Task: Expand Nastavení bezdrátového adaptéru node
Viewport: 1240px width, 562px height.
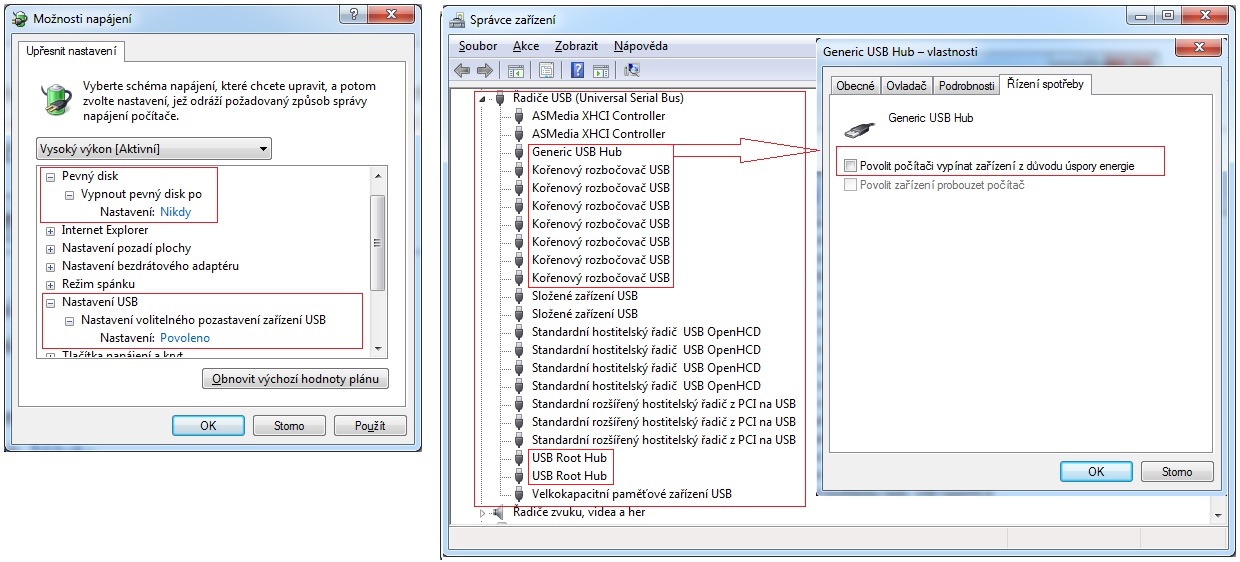Action: tap(51, 266)
